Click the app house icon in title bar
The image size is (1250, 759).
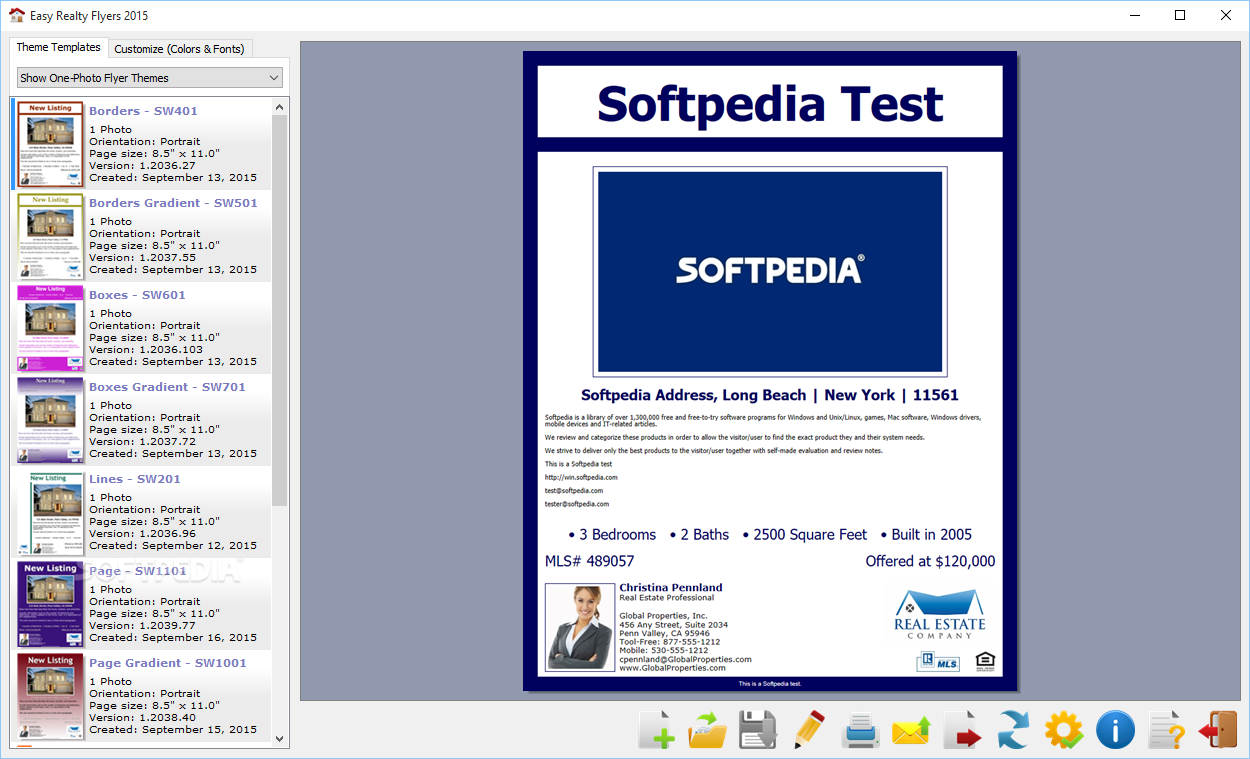click(x=16, y=15)
